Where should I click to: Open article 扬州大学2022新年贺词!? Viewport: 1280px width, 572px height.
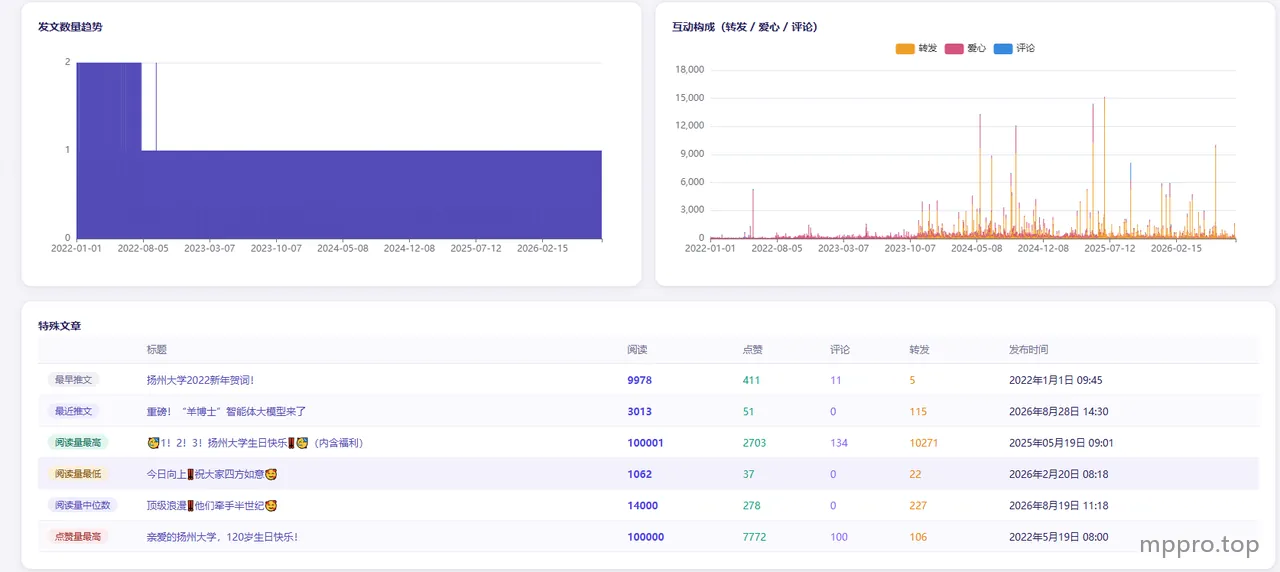pos(200,380)
